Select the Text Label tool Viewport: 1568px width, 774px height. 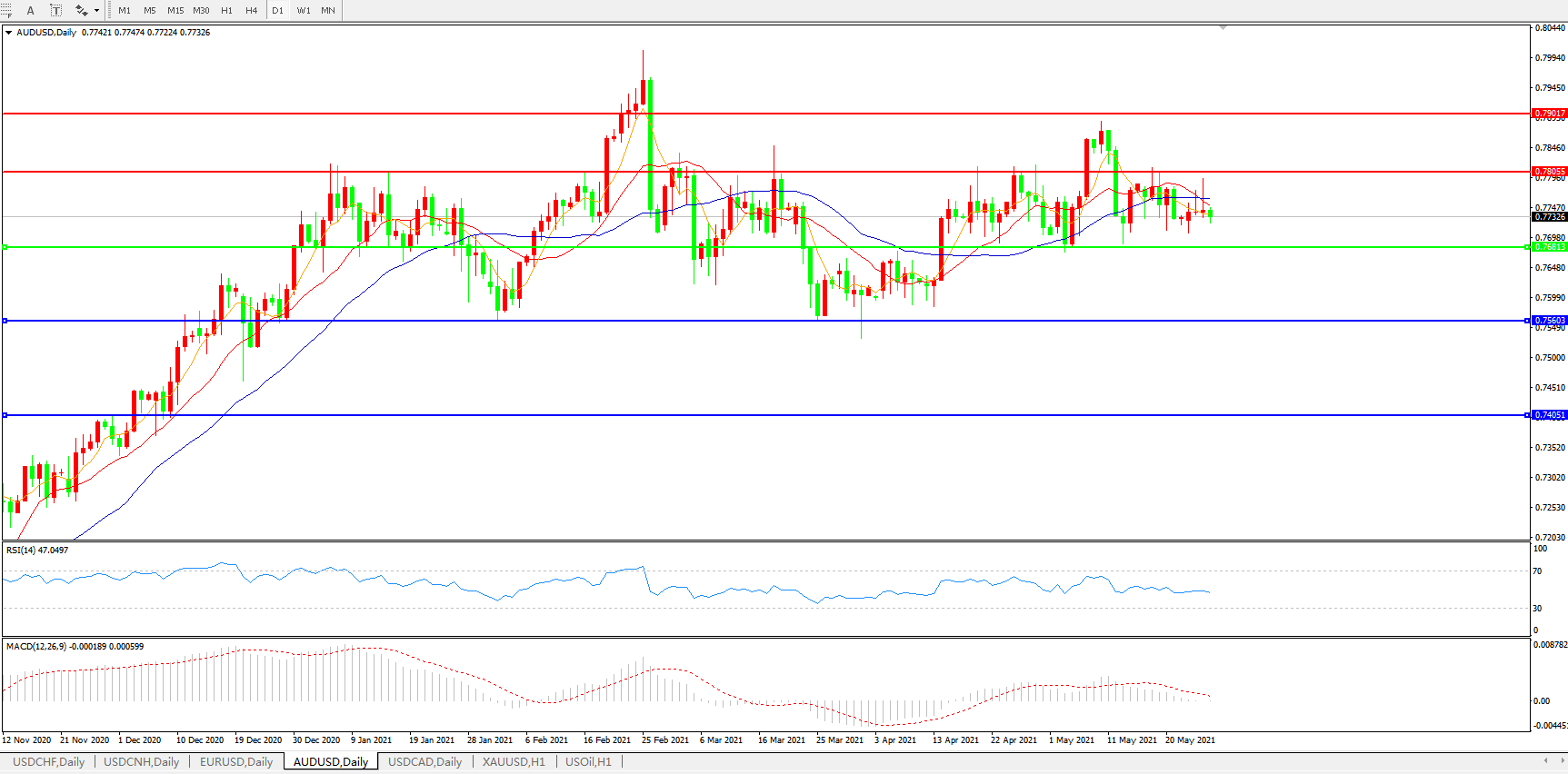coord(55,10)
